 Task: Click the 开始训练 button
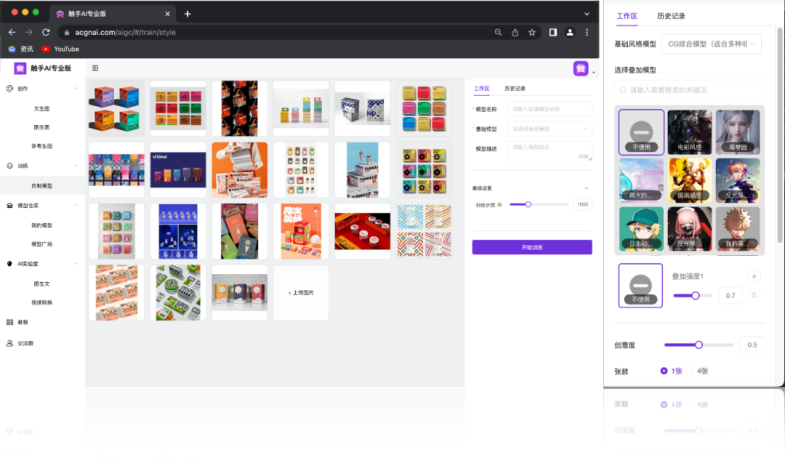(531, 247)
